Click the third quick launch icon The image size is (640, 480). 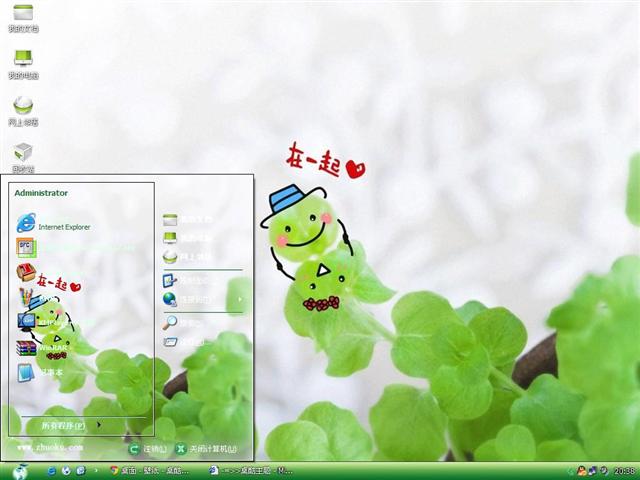tap(81, 471)
